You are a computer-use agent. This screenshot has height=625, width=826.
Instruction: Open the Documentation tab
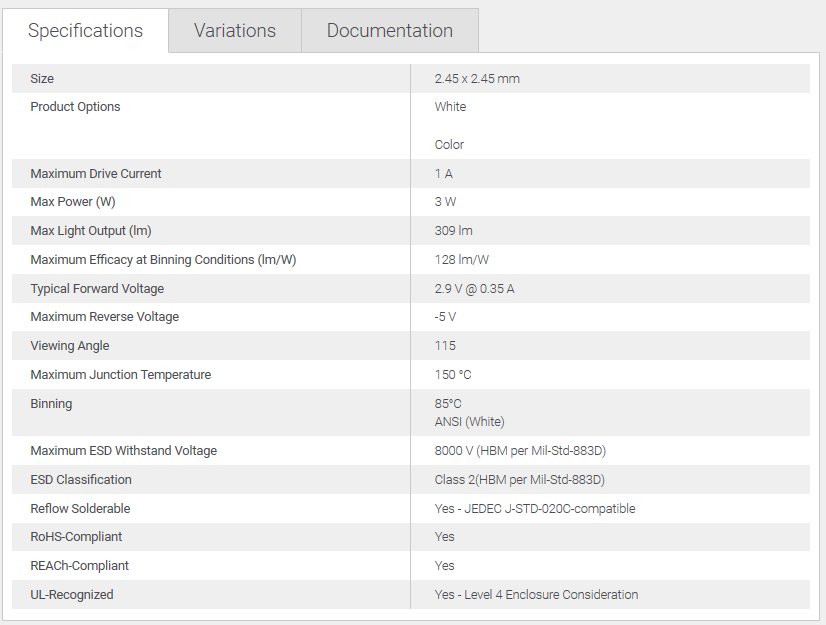coord(389,31)
